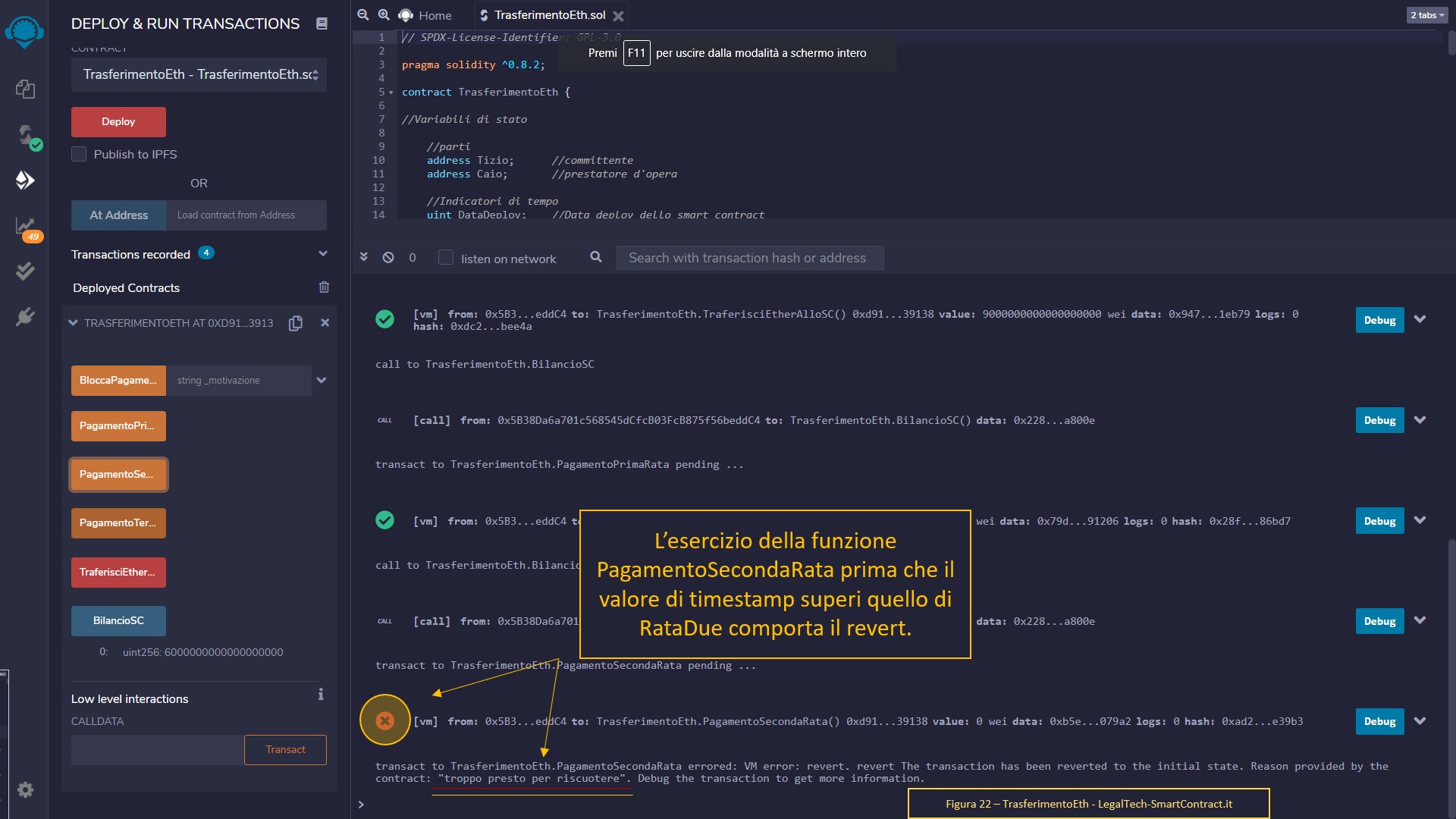The height and width of the screenshot is (819, 1456).
Task: Fold the contract block at line 5
Action: tap(391, 93)
